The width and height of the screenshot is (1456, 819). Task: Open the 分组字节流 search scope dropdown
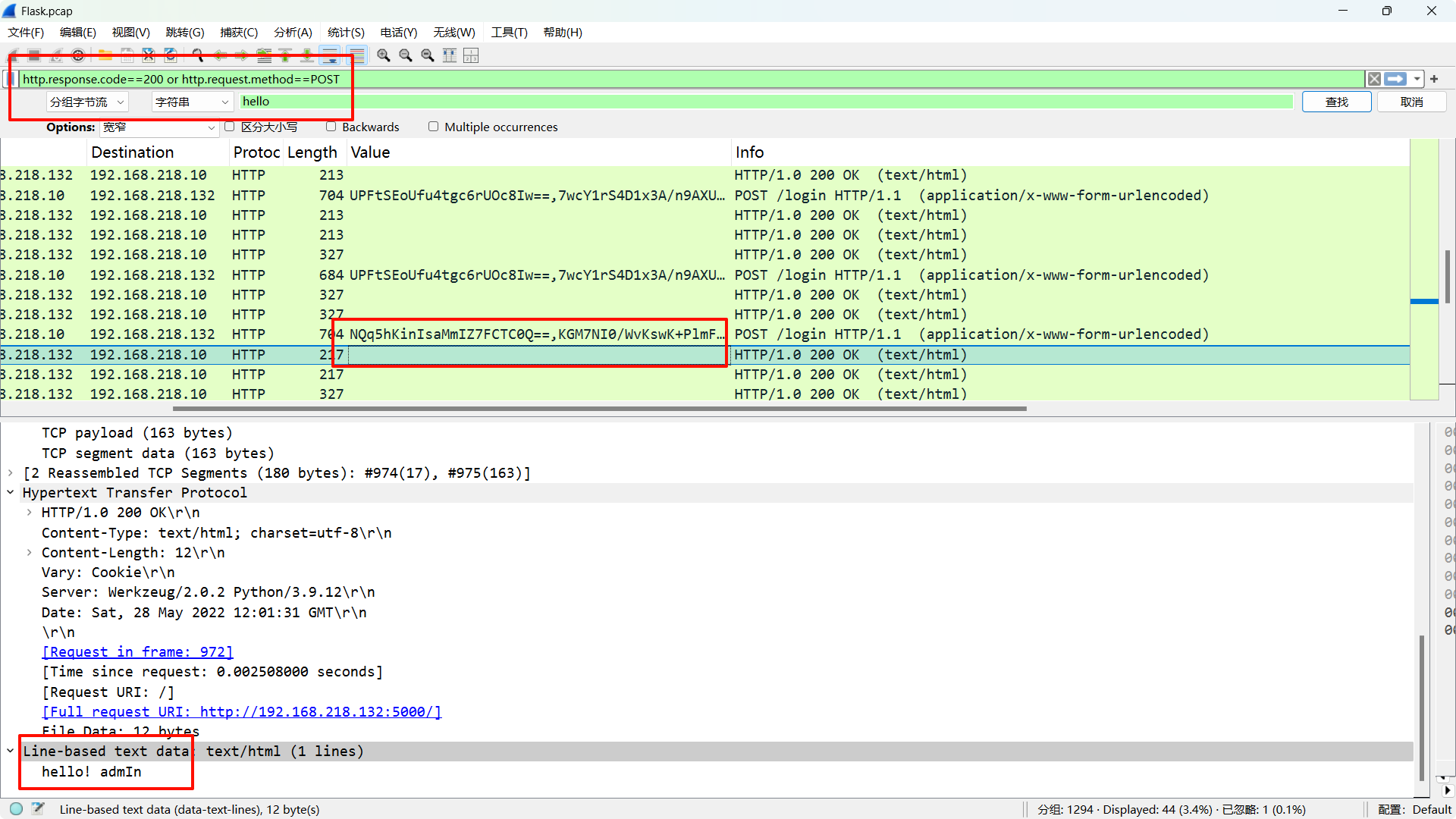(x=86, y=102)
